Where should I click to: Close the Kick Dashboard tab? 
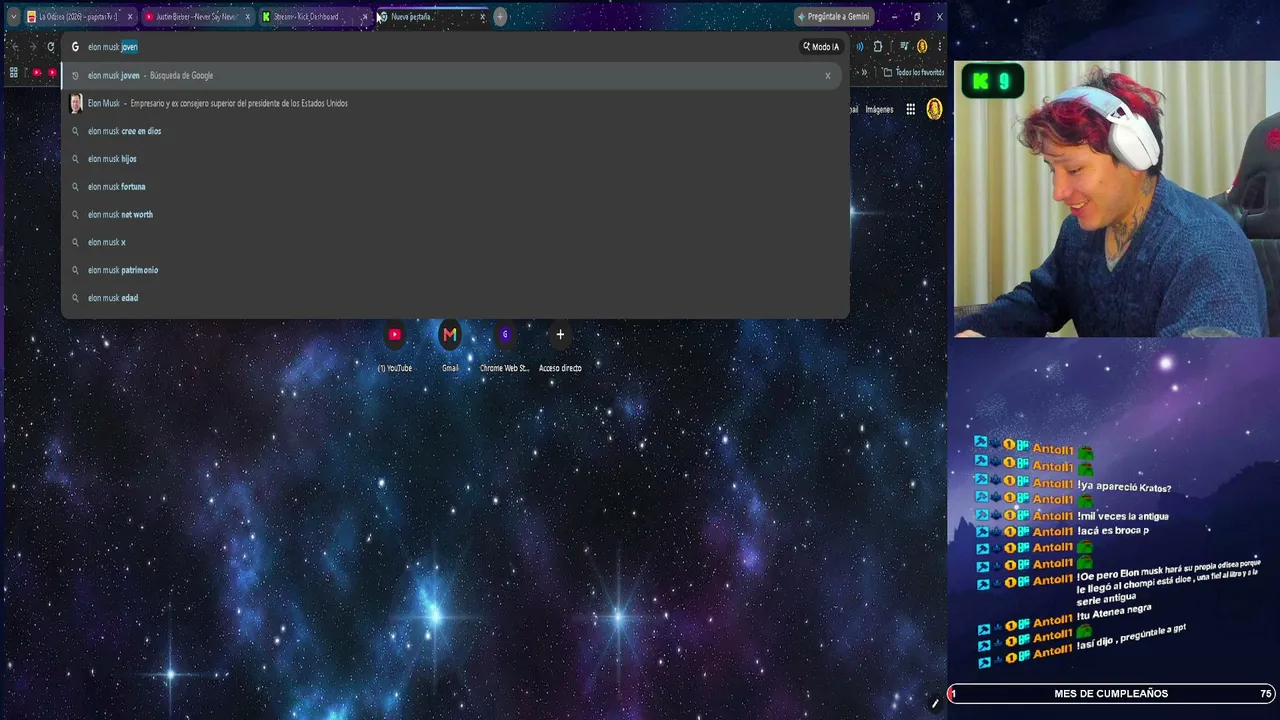pyautogui.click(x=364, y=17)
